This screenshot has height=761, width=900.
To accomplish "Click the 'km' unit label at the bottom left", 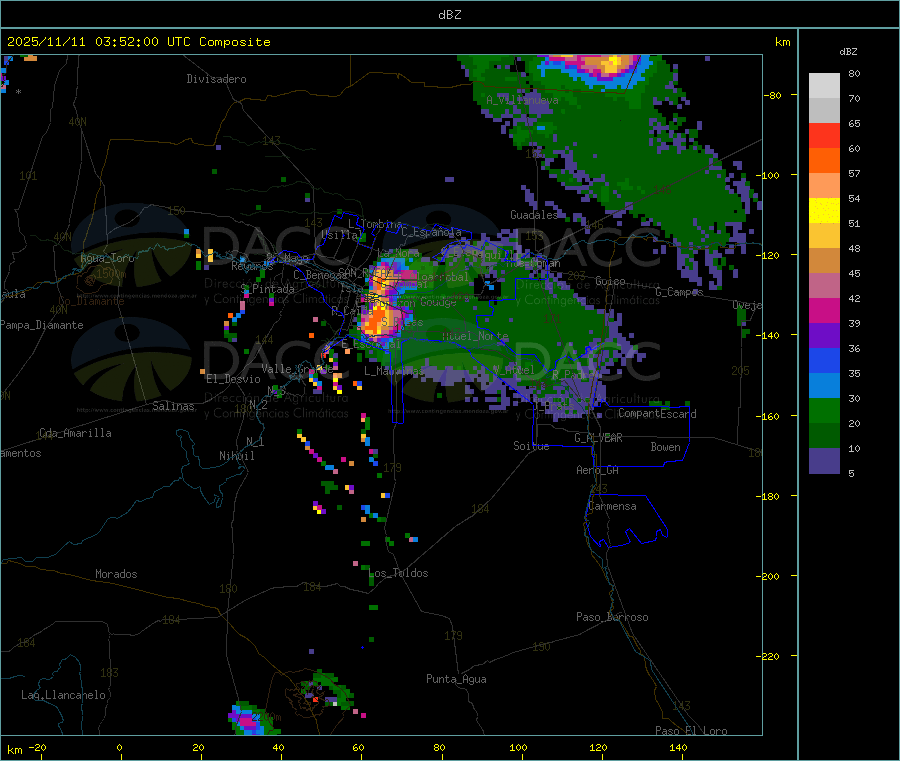I will 14,750.
